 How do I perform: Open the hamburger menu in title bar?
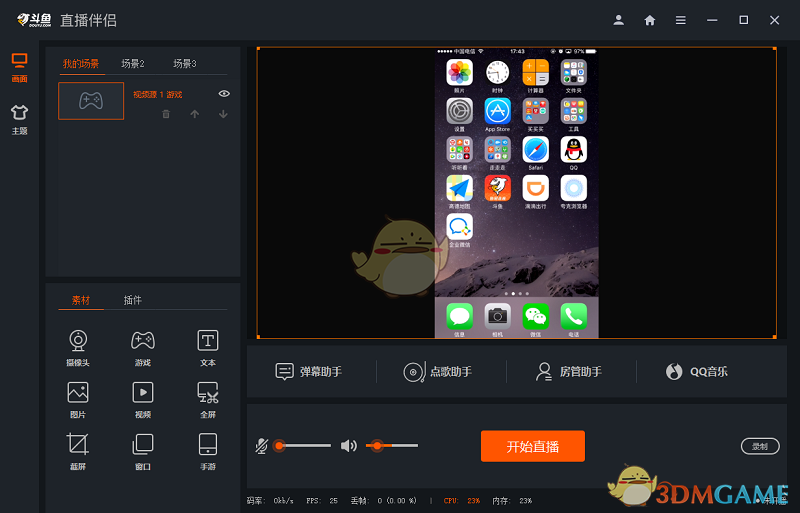pos(681,20)
